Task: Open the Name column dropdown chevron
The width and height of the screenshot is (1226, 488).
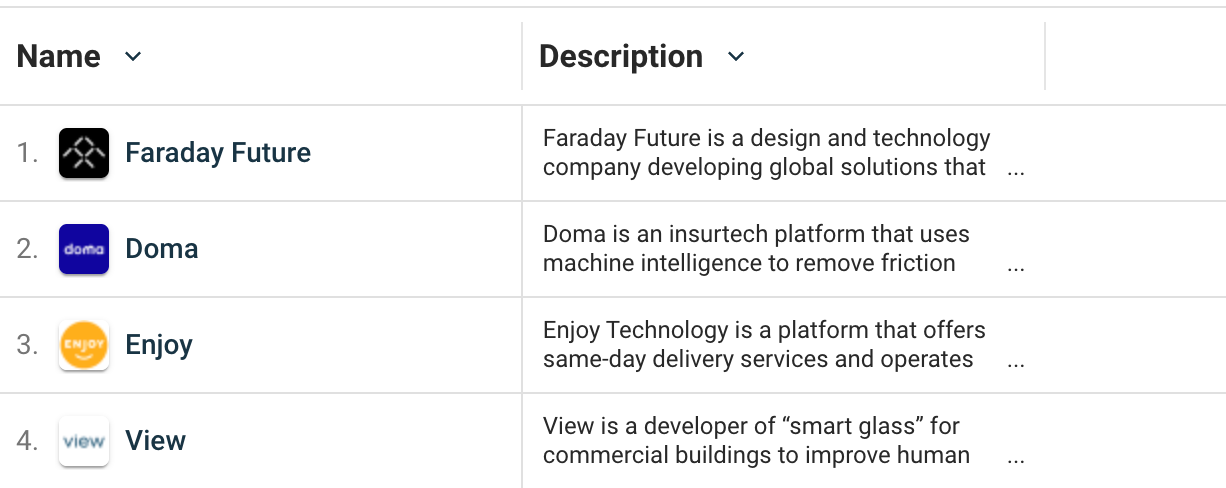Action: point(133,57)
